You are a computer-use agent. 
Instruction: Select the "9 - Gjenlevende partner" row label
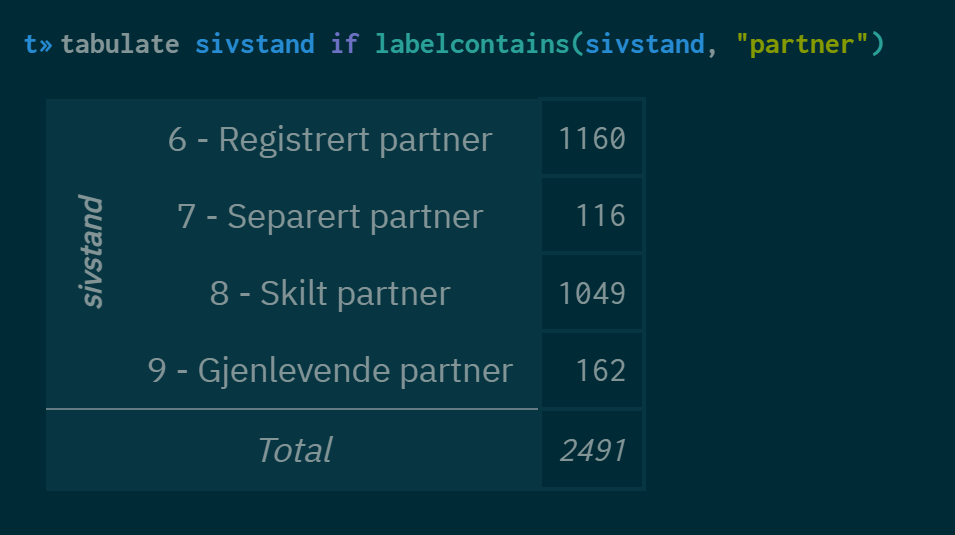330,370
